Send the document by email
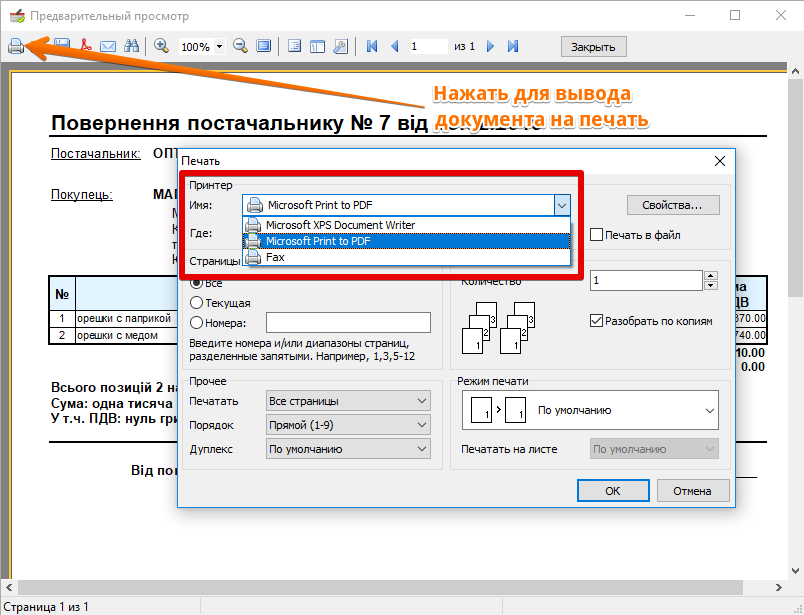Viewport: 804px width, 615px height. (x=108, y=46)
